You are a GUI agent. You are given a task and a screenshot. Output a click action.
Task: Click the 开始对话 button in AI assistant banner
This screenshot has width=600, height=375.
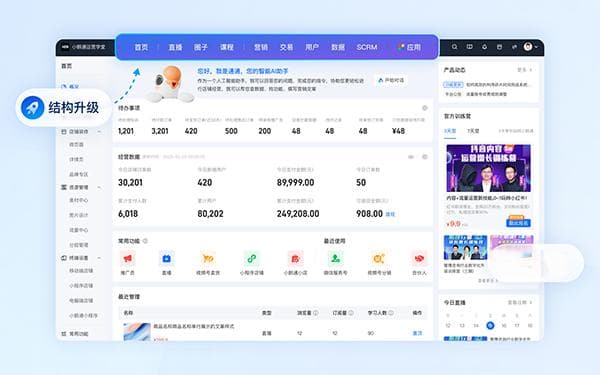(391, 80)
